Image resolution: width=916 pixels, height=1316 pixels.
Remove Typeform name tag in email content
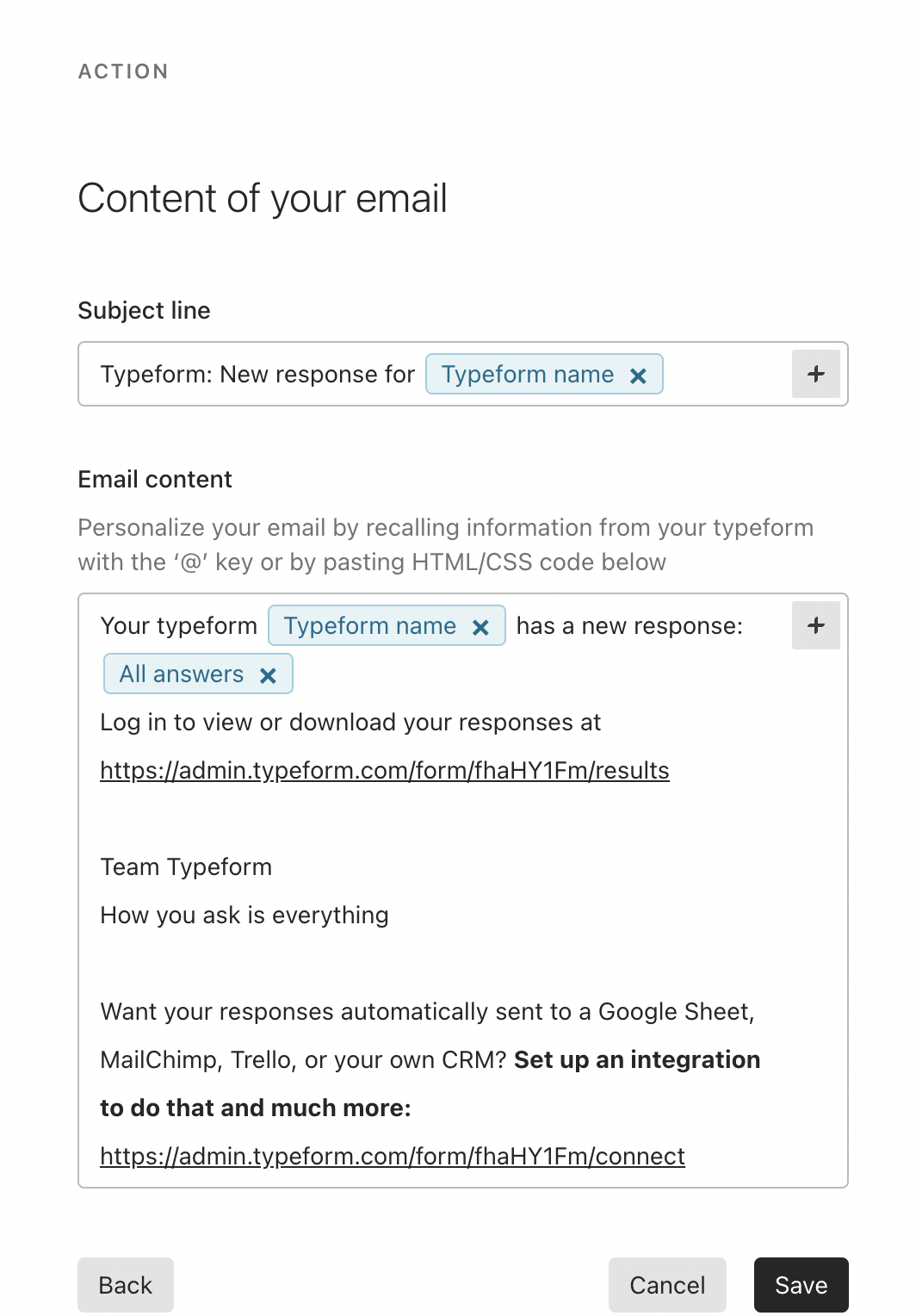(480, 627)
